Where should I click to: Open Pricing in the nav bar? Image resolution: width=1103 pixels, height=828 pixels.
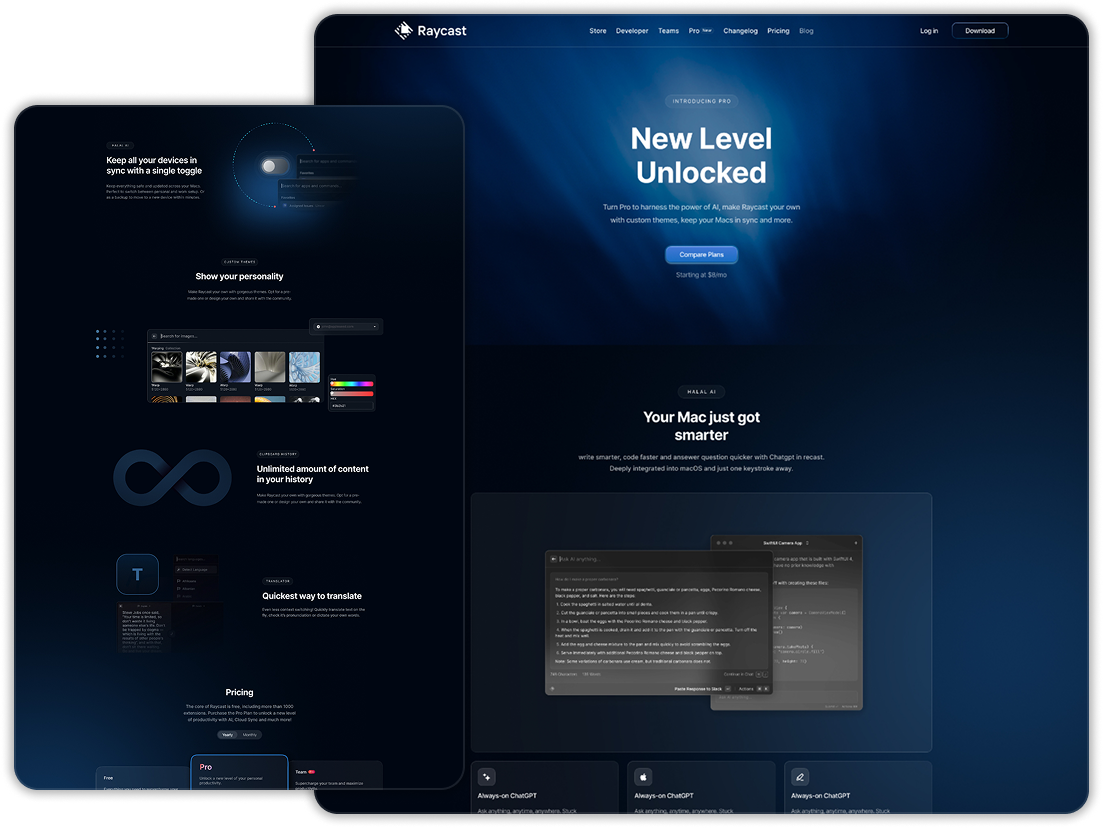tap(778, 31)
